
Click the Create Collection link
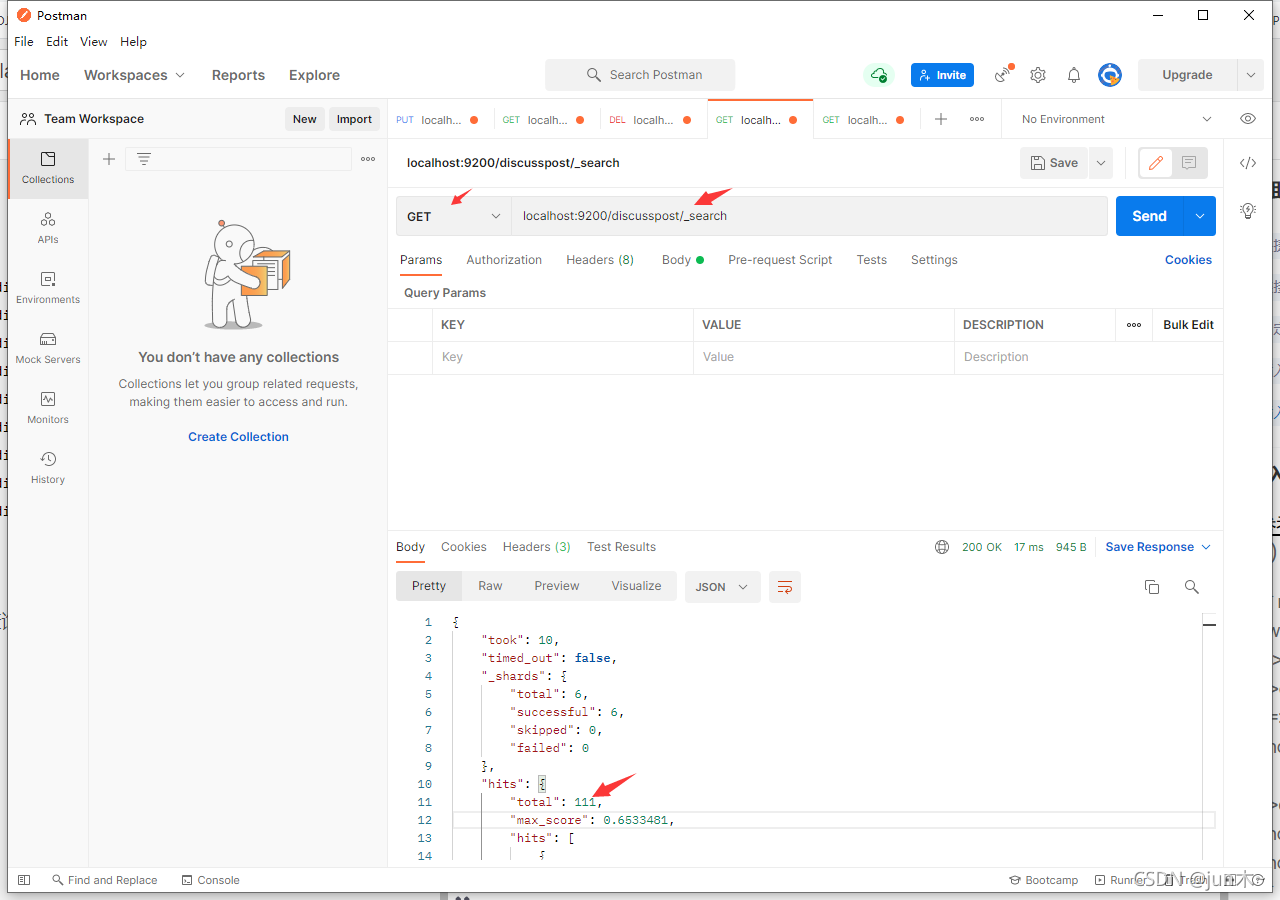[x=238, y=437]
